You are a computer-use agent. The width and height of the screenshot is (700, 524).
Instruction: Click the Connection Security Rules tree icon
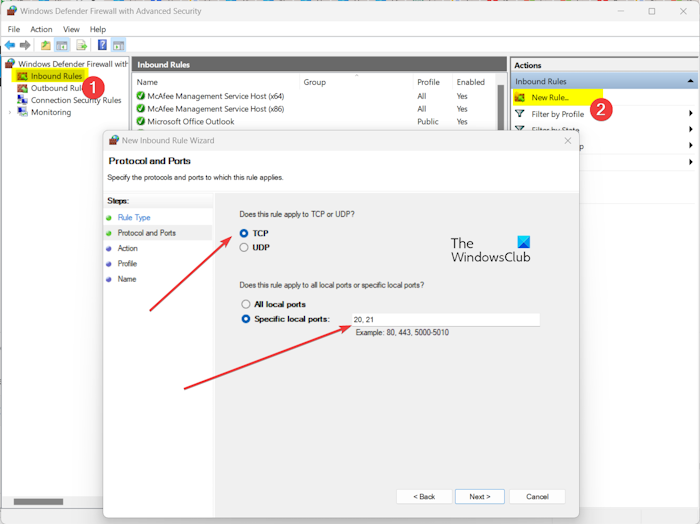[x=22, y=100]
